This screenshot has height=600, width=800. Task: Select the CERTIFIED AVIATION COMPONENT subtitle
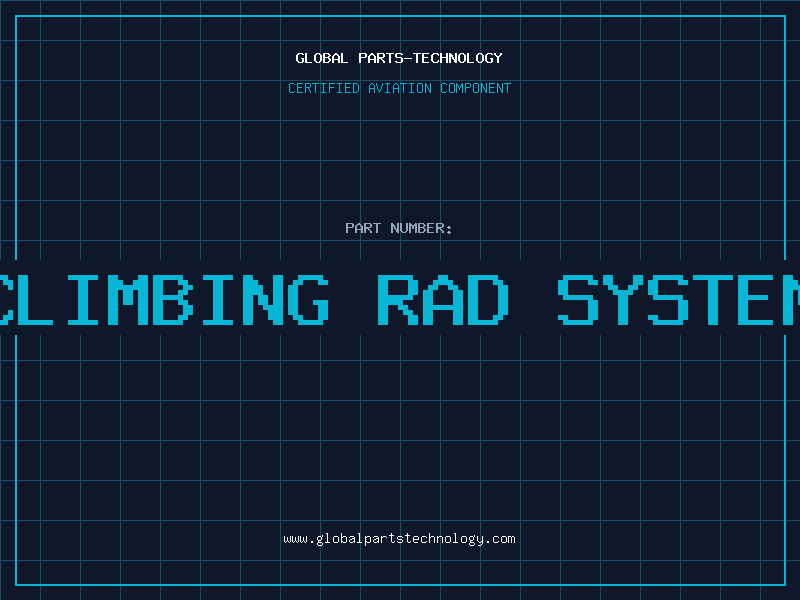[x=399, y=88]
